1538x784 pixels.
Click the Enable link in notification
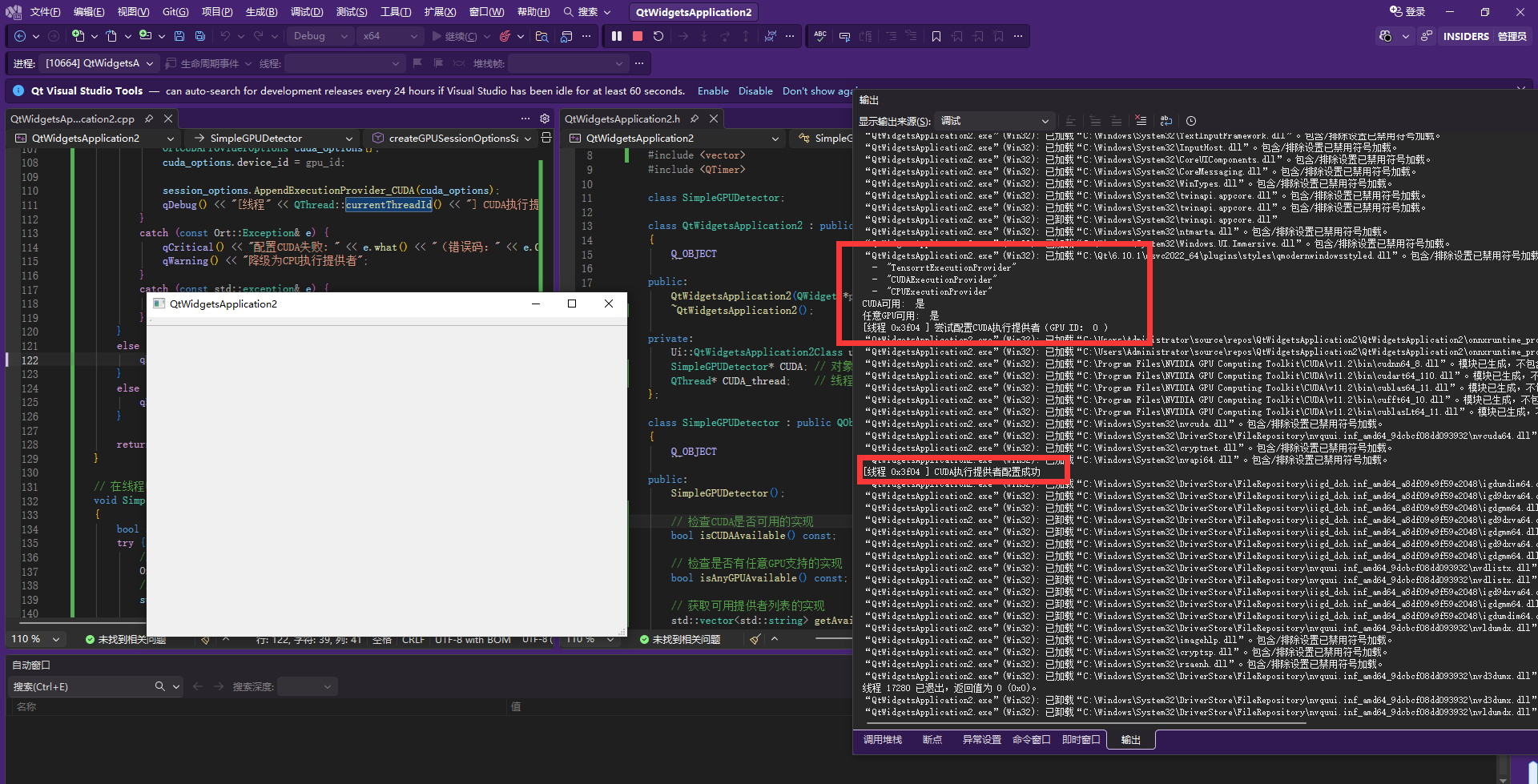713,91
